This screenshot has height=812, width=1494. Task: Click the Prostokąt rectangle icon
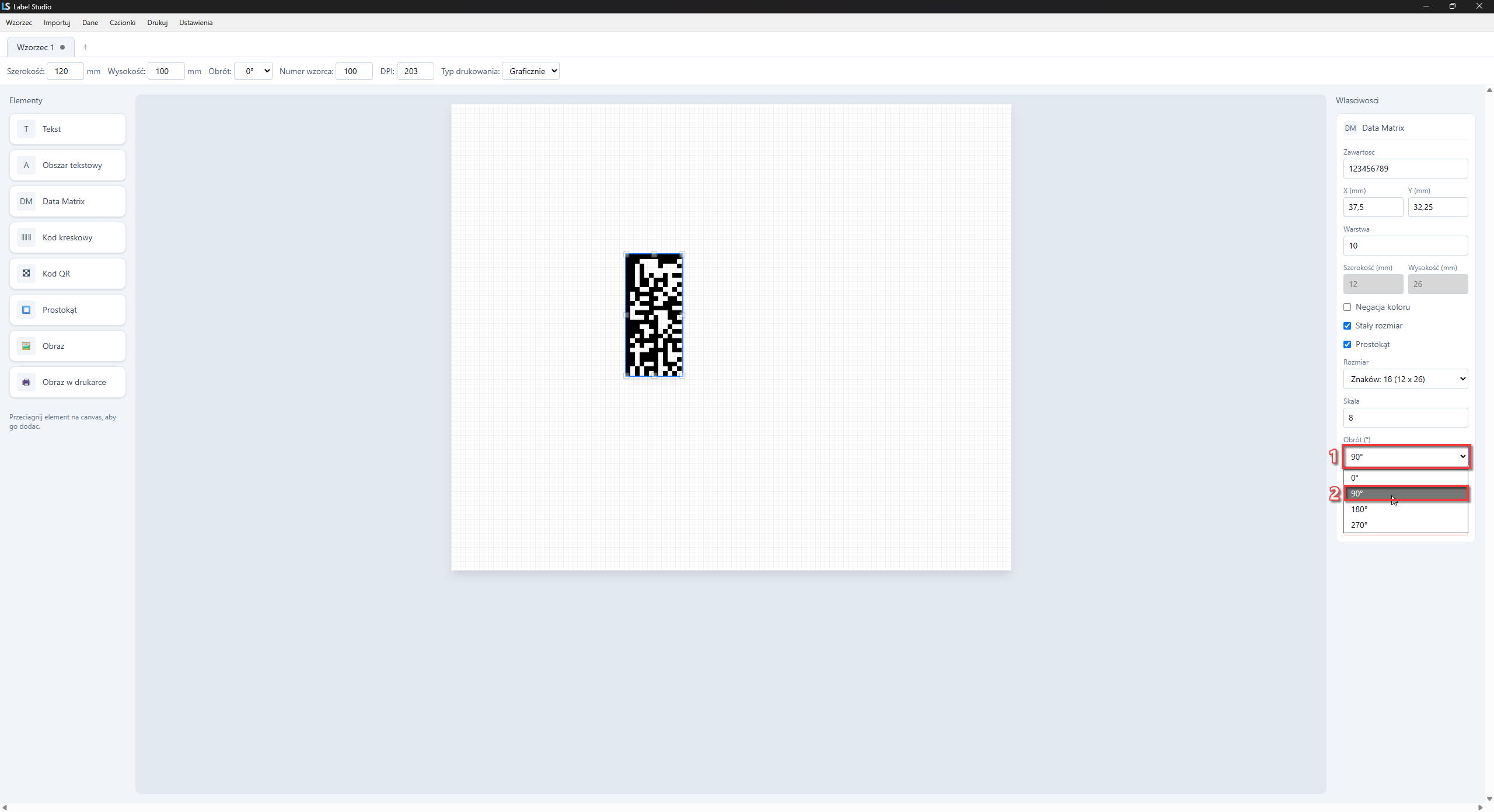click(26, 310)
